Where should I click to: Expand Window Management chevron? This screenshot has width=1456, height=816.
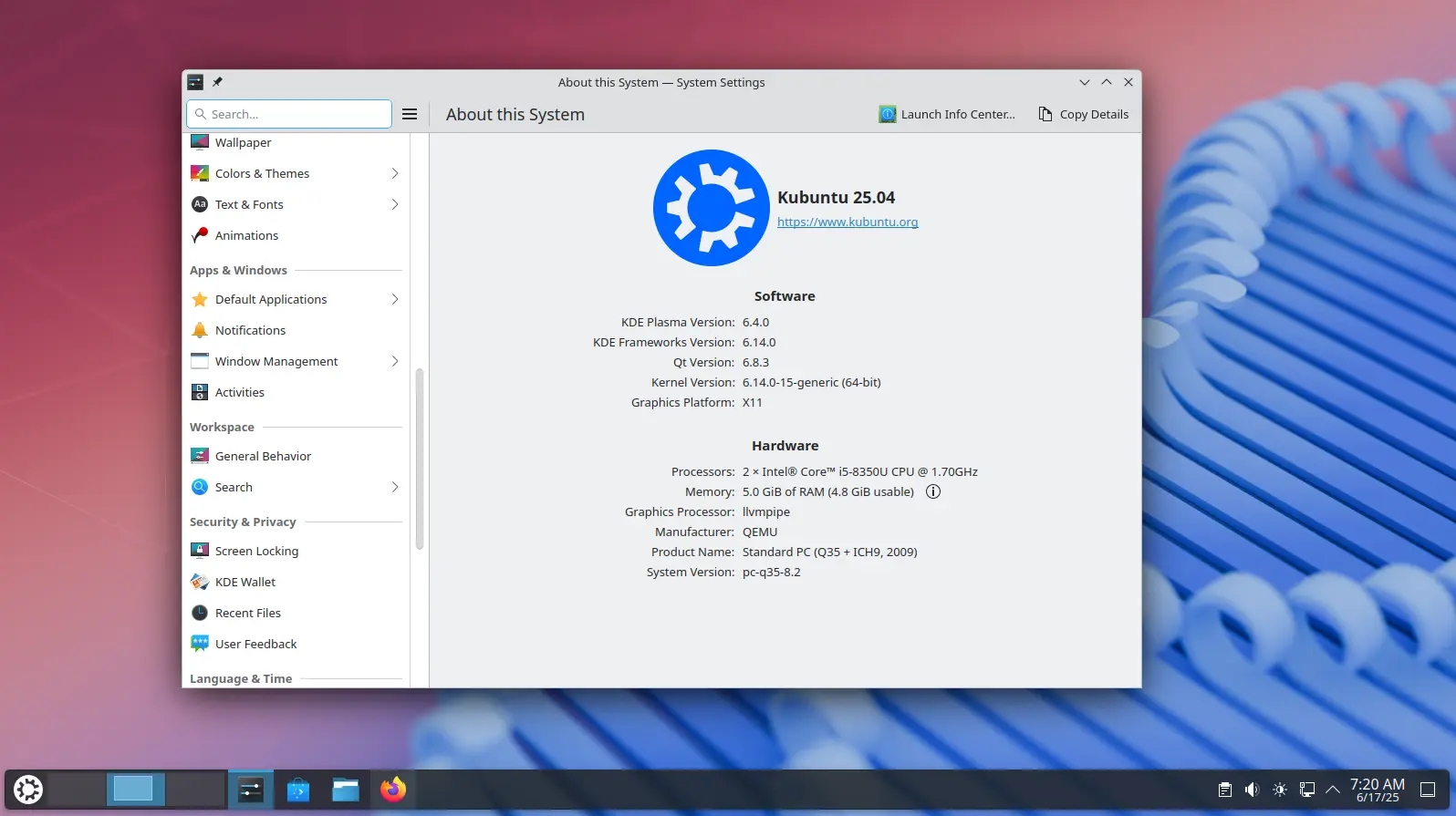tap(395, 361)
